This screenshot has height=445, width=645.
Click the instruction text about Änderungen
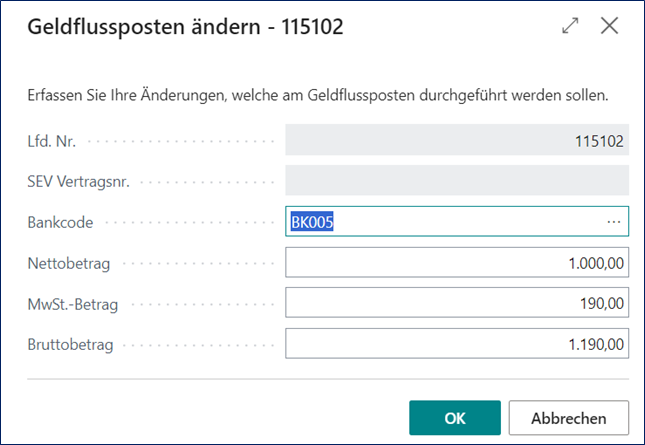(x=317, y=96)
